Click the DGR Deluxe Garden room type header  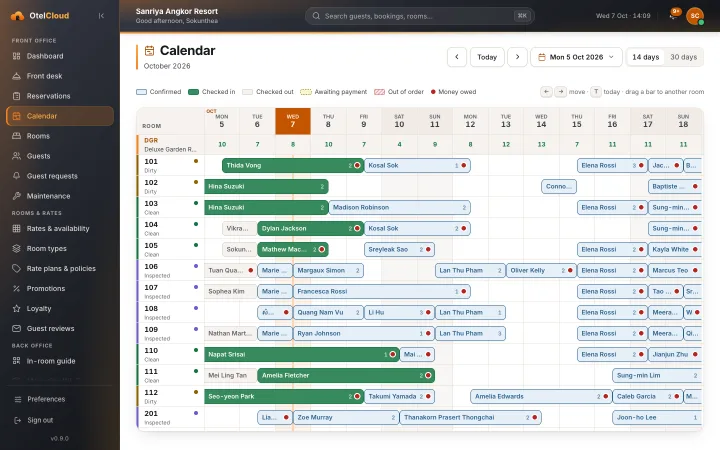171,145
